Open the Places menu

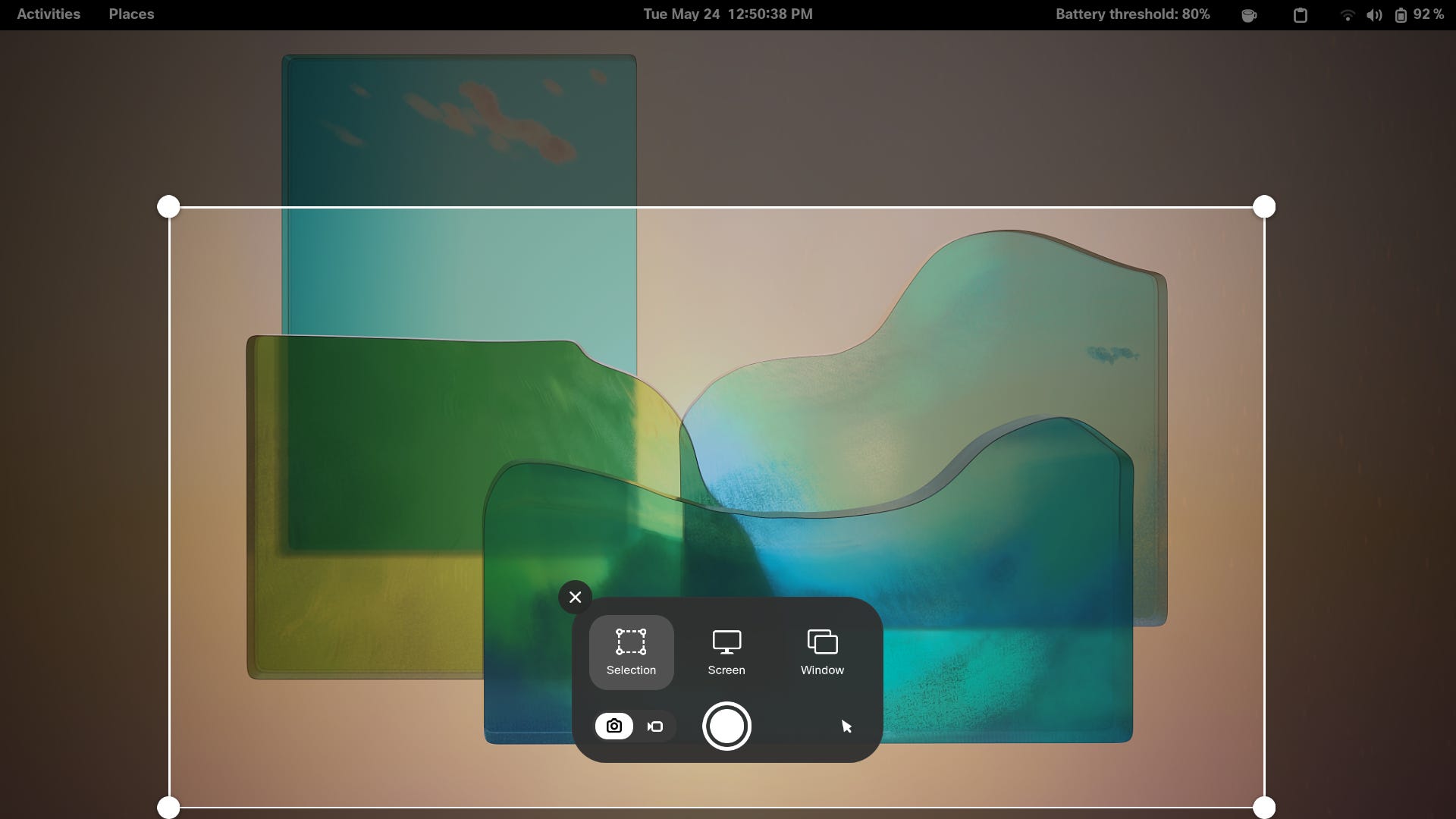coord(131,14)
